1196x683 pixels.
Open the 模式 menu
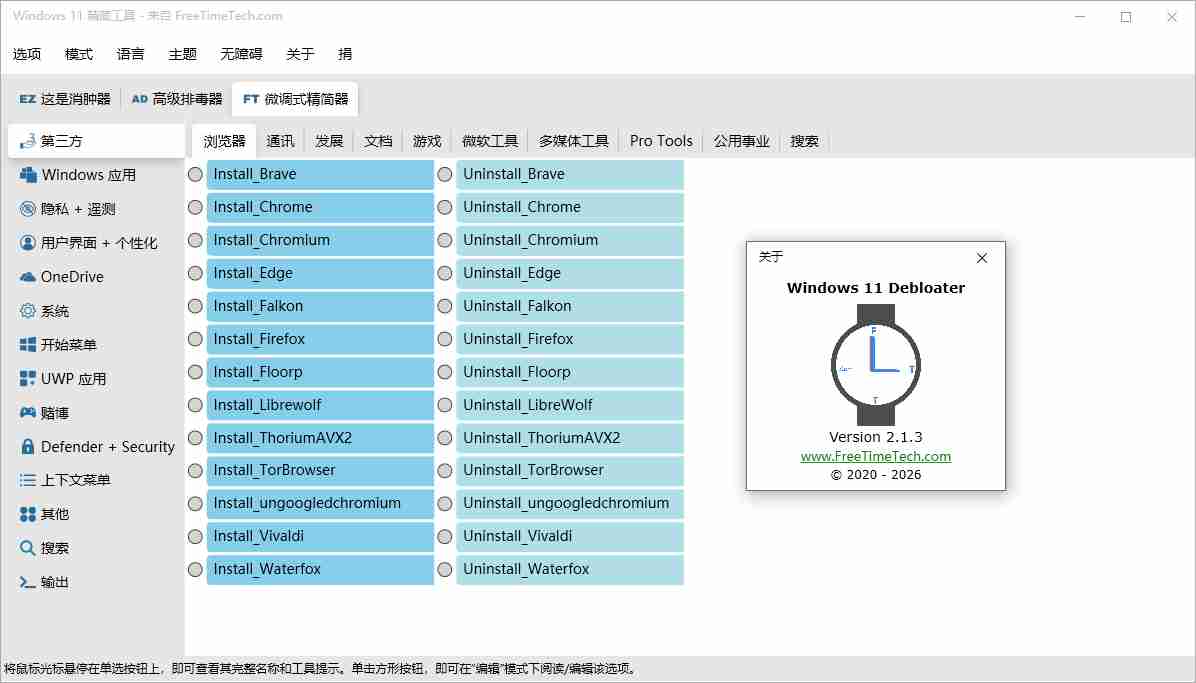point(79,54)
